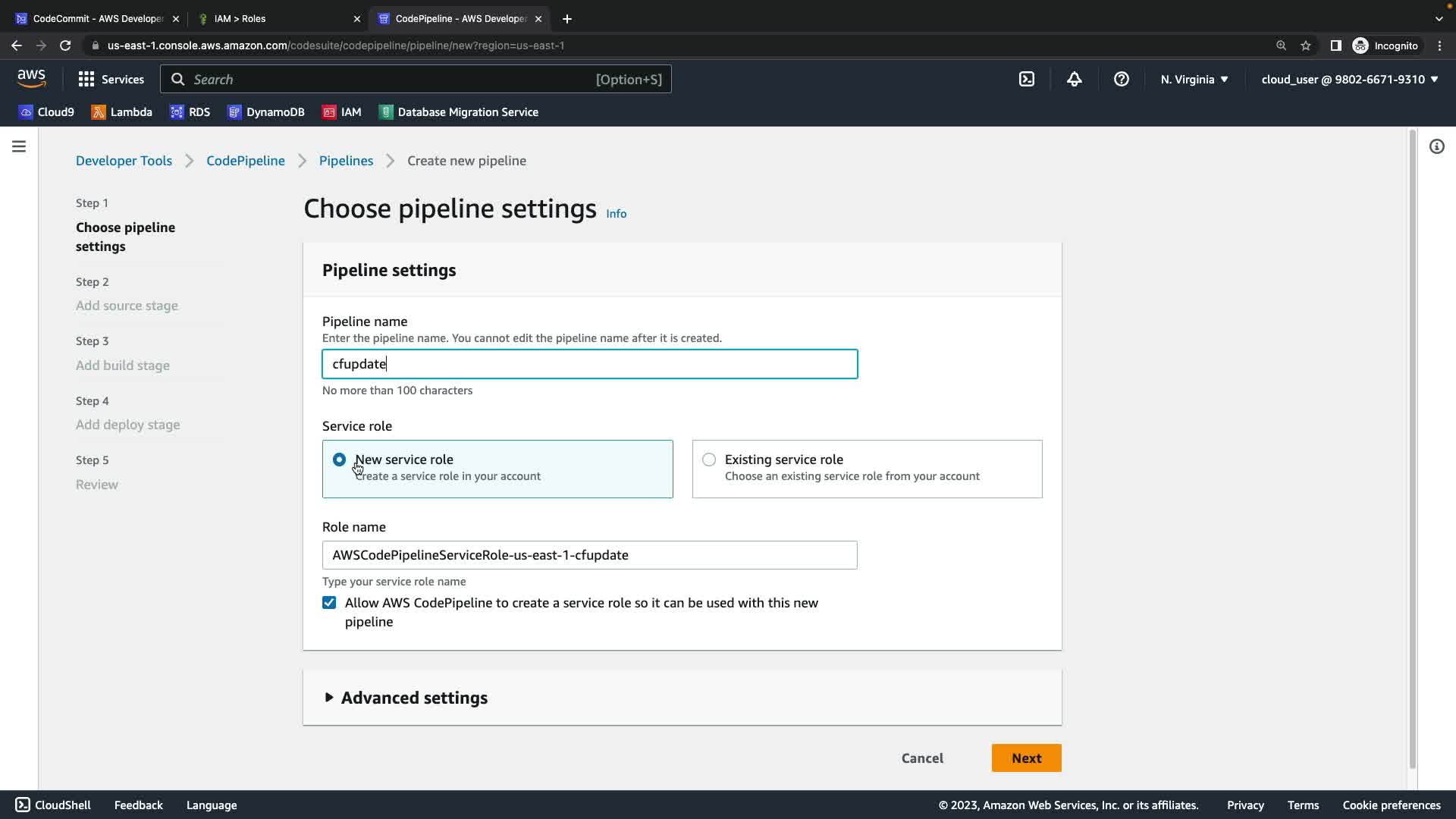This screenshot has width=1456, height=819.
Task: Open the info panel icon at right
Action: (1436, 146)
